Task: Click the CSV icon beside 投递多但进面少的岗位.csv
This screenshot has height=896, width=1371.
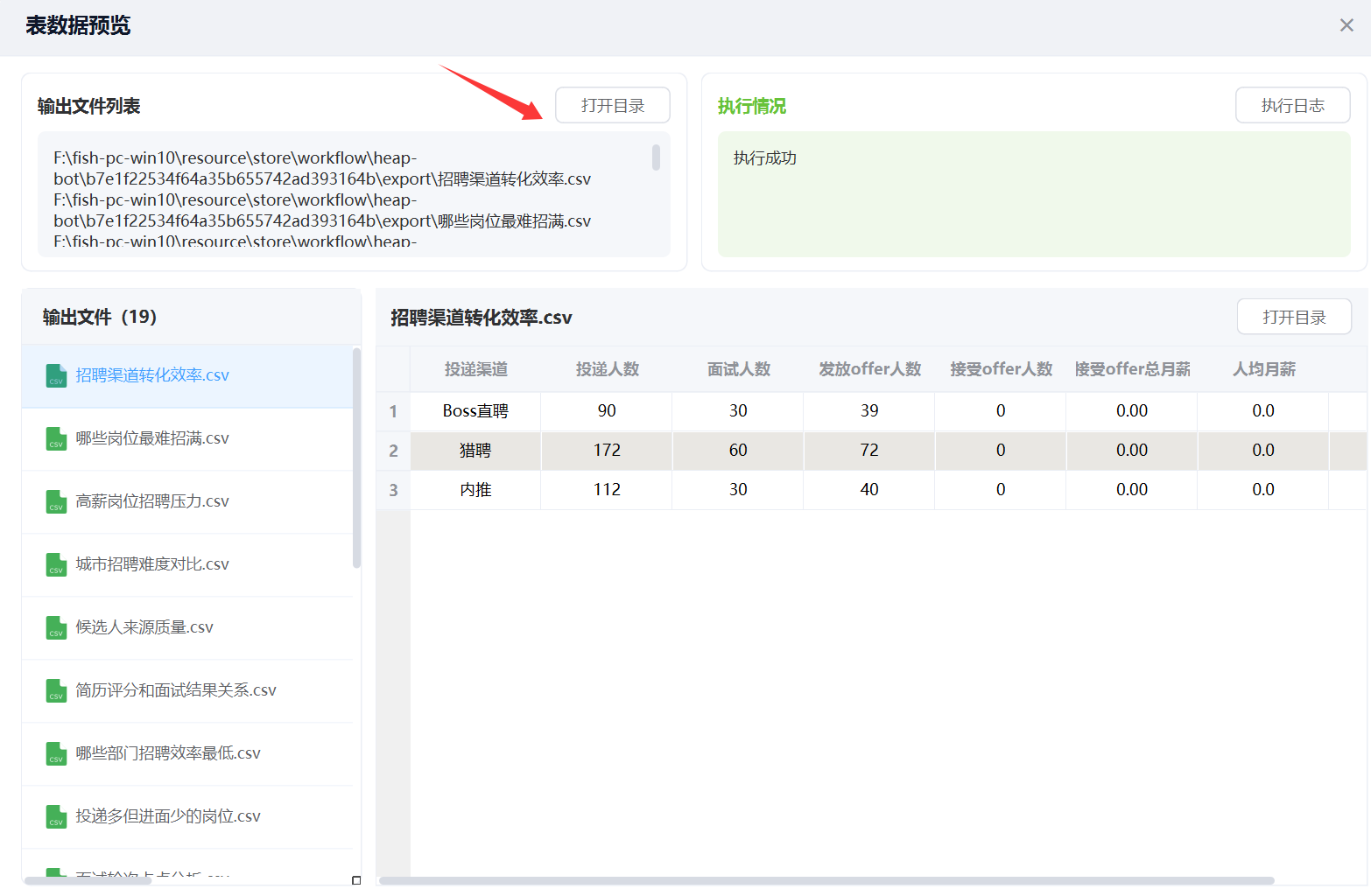Action: (56, 816)
